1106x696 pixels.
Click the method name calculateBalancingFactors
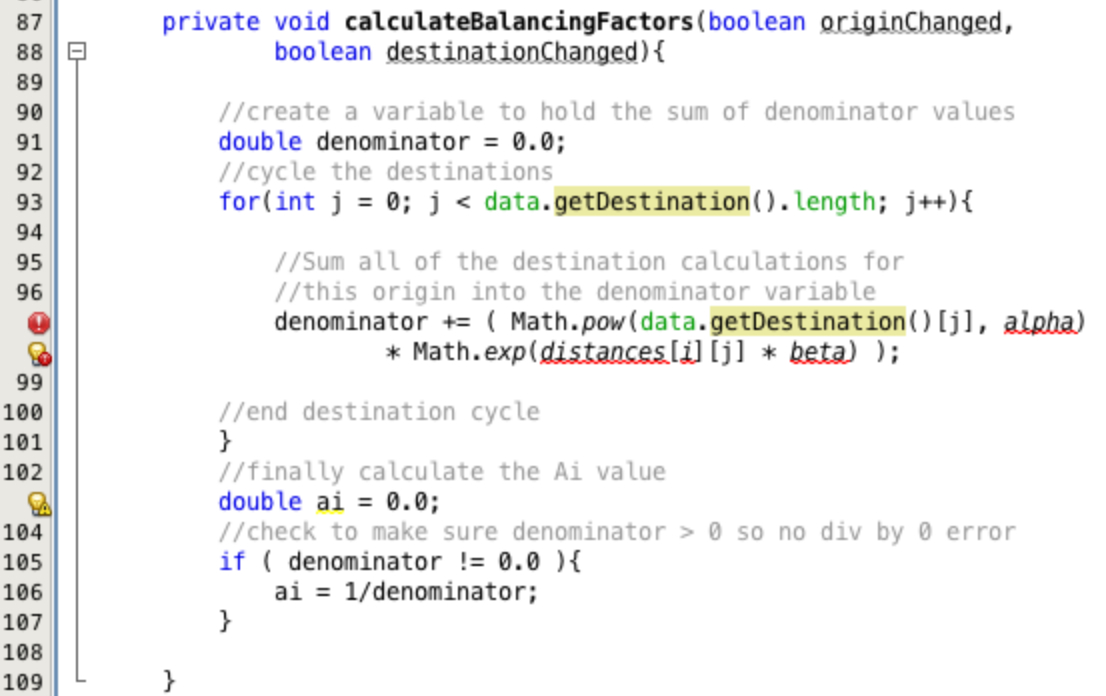tap(519, 22)
